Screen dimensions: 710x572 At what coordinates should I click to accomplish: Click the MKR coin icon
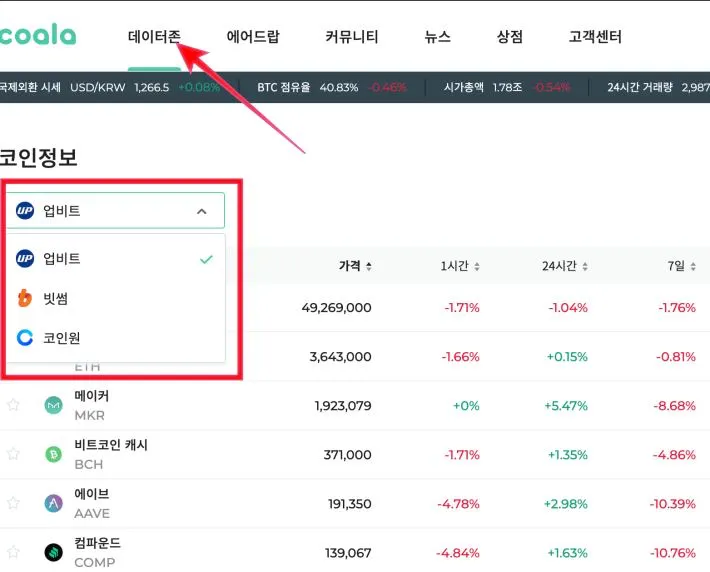(x=53, y=405)
